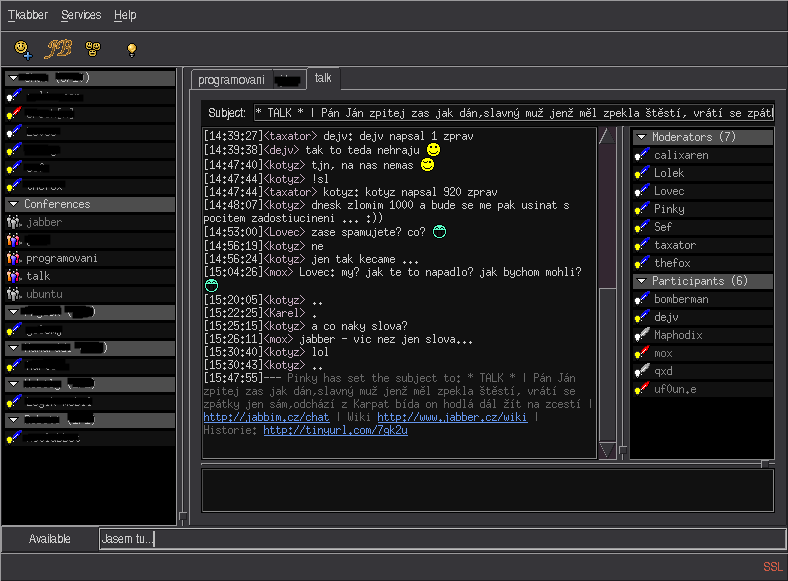
Task: Open the Available presence status menu
Action: click(x=50, y=539)
